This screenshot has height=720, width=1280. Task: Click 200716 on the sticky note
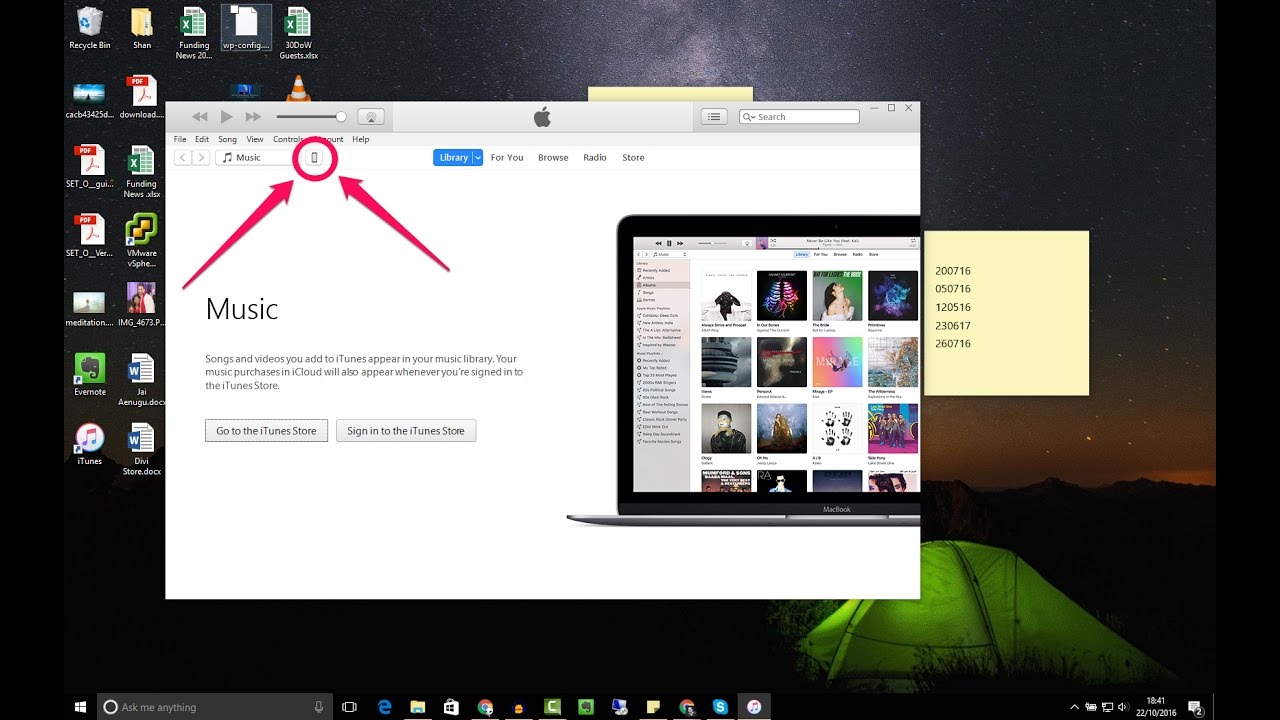coord(953,271)
